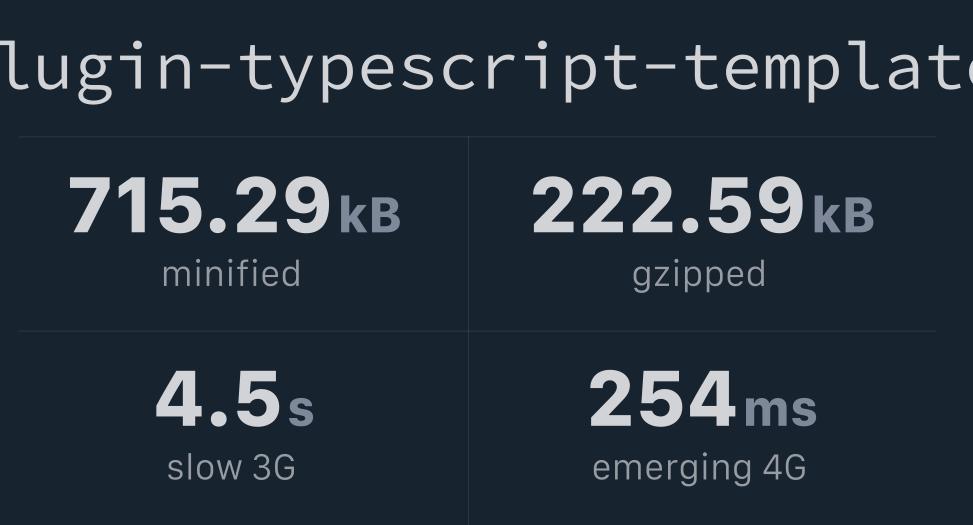The height and width of the screenshot is (525, 973).
Task: Select the 222.59 gzipped size value
Action: (668, 205)
